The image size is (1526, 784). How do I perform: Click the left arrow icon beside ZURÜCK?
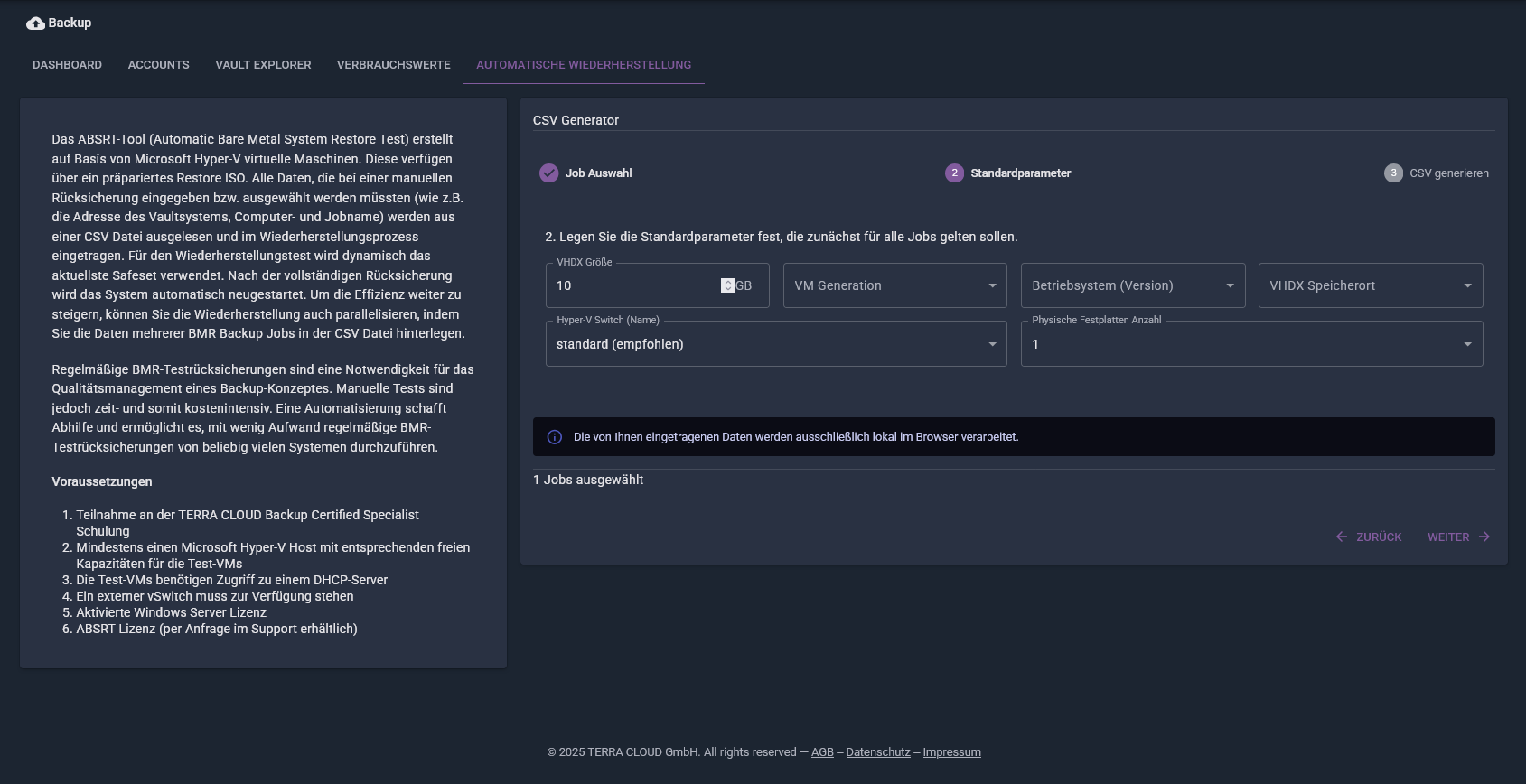tap(1342, 537)
